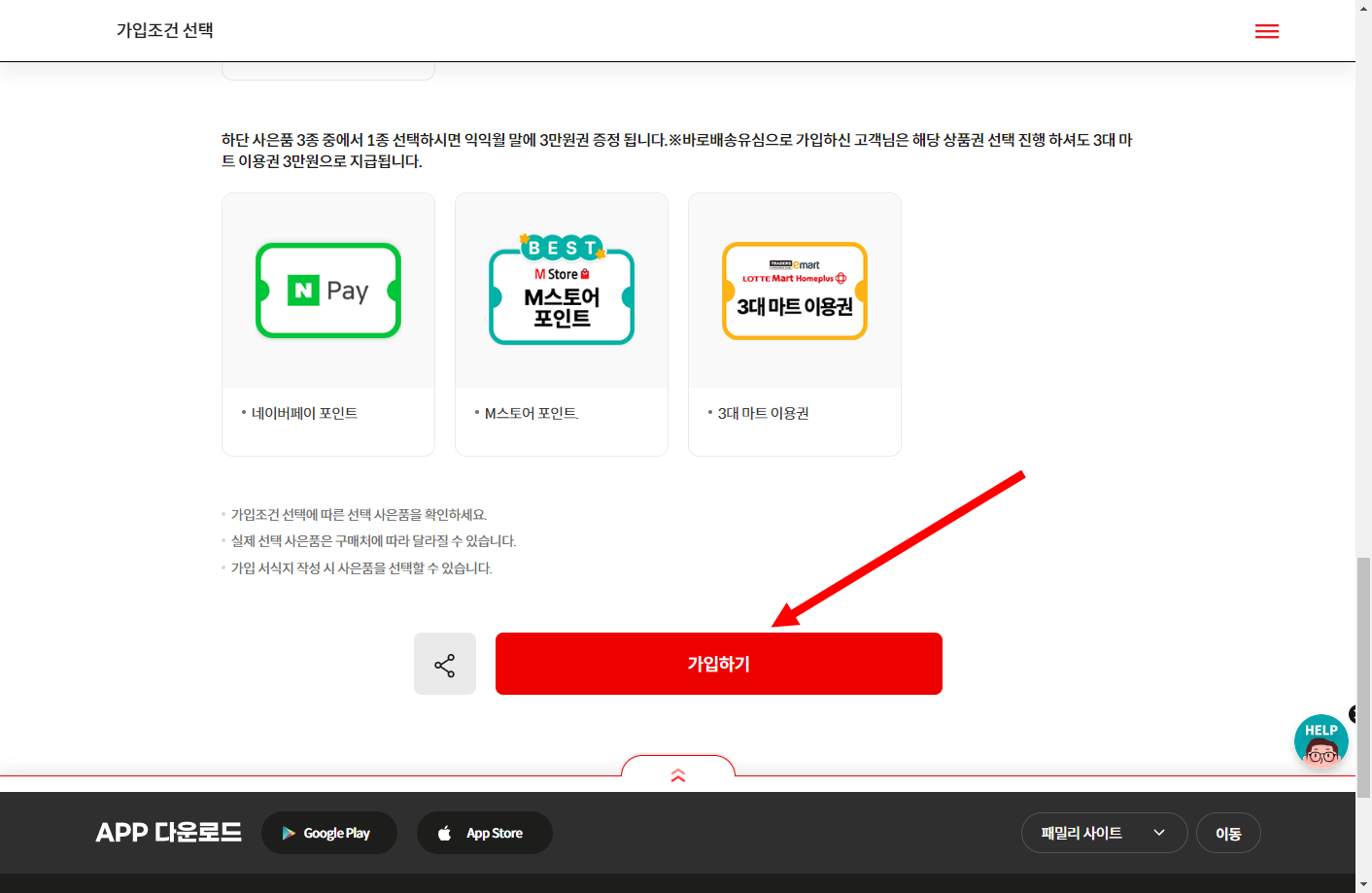1372x893 pixels.
Task: Click the scrollbar down arrow
Action: pos(1364,884)
